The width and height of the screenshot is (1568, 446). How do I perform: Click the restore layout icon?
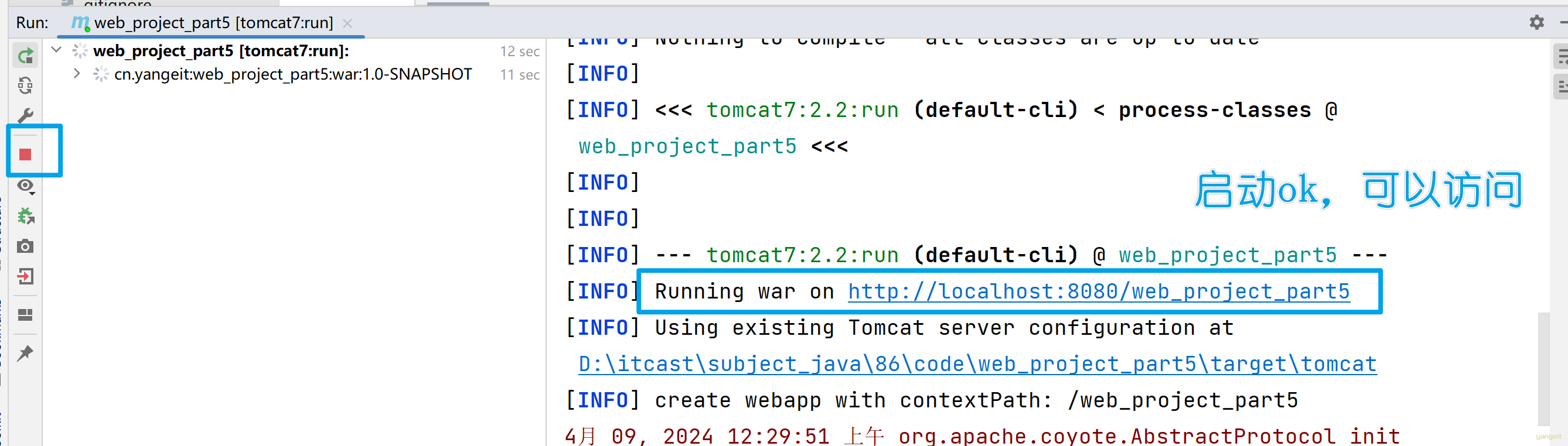[26, 315]
